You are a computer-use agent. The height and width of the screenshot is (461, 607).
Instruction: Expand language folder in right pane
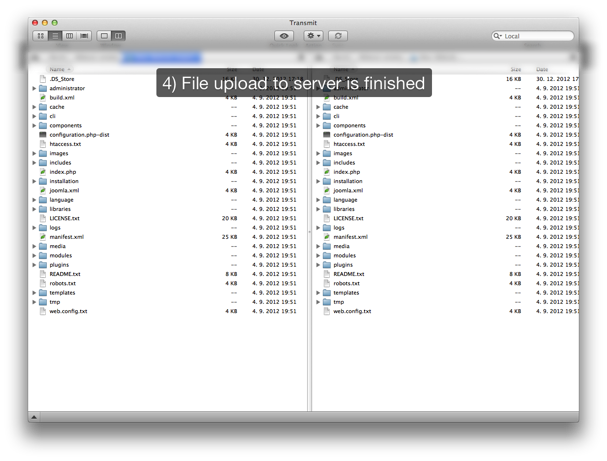pyautogui.click(x=318, y=200)
